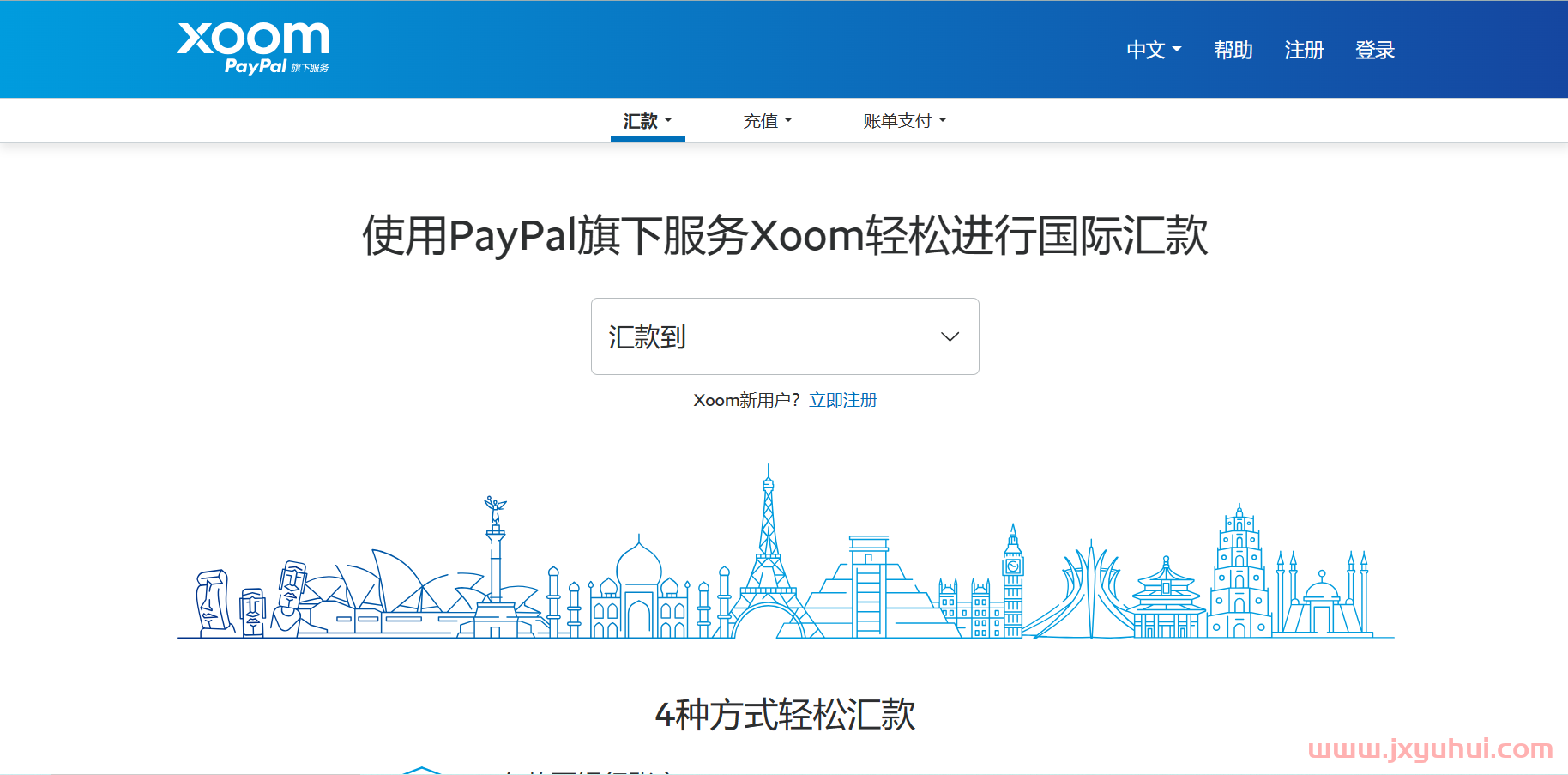The height and width of the screenshot is (775, 1568).
Task: Open the 帮助 help page
Action: (1233, 51)
